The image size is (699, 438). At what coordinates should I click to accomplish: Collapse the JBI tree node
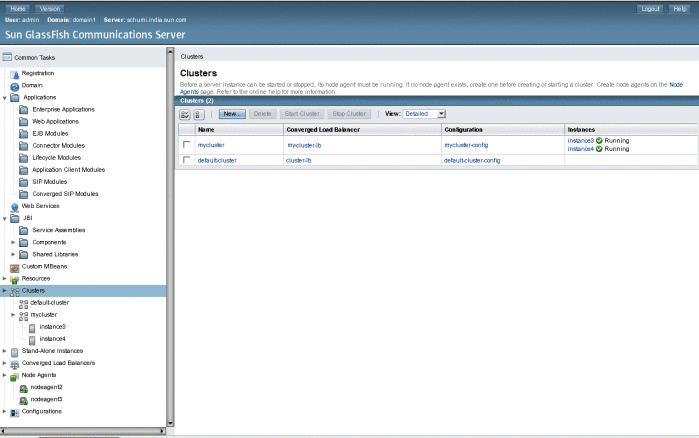[5, 218]
